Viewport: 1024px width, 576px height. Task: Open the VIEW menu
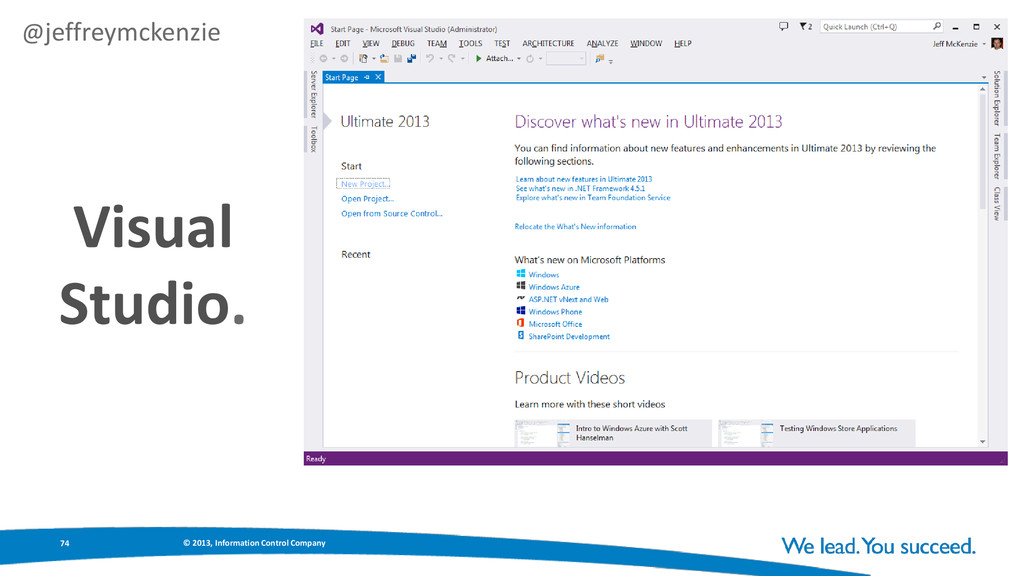(371, 44)
